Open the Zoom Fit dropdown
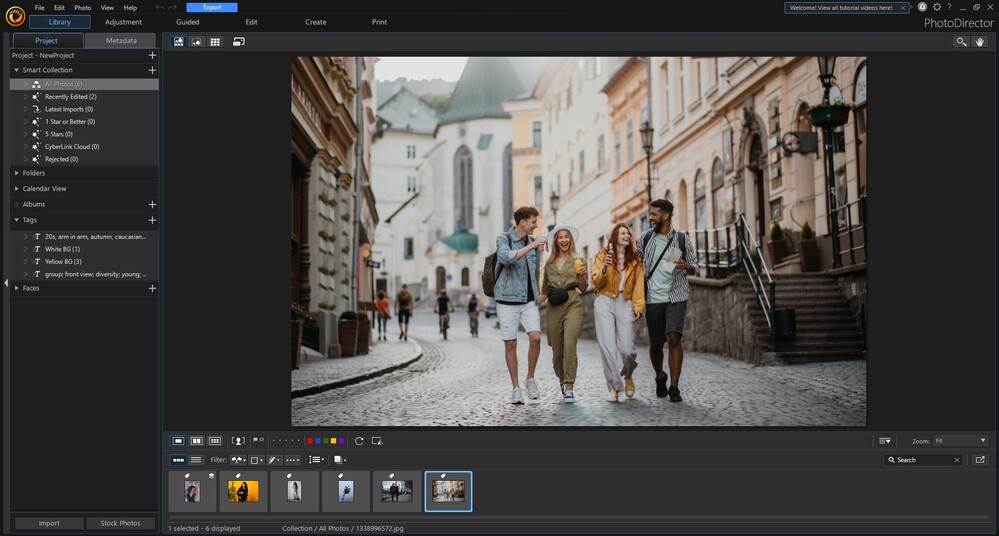 [960, 441]
